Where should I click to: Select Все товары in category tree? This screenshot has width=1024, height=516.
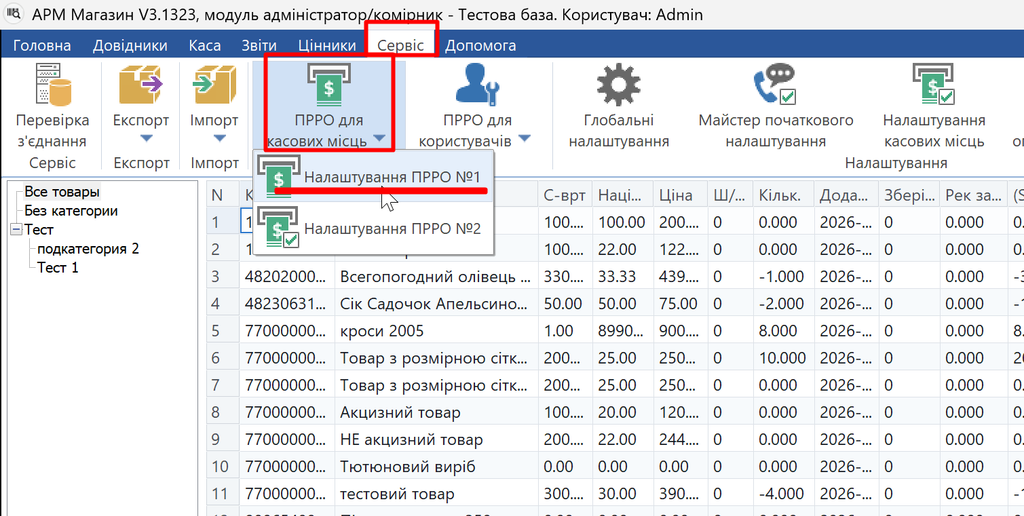click(62, 192)
